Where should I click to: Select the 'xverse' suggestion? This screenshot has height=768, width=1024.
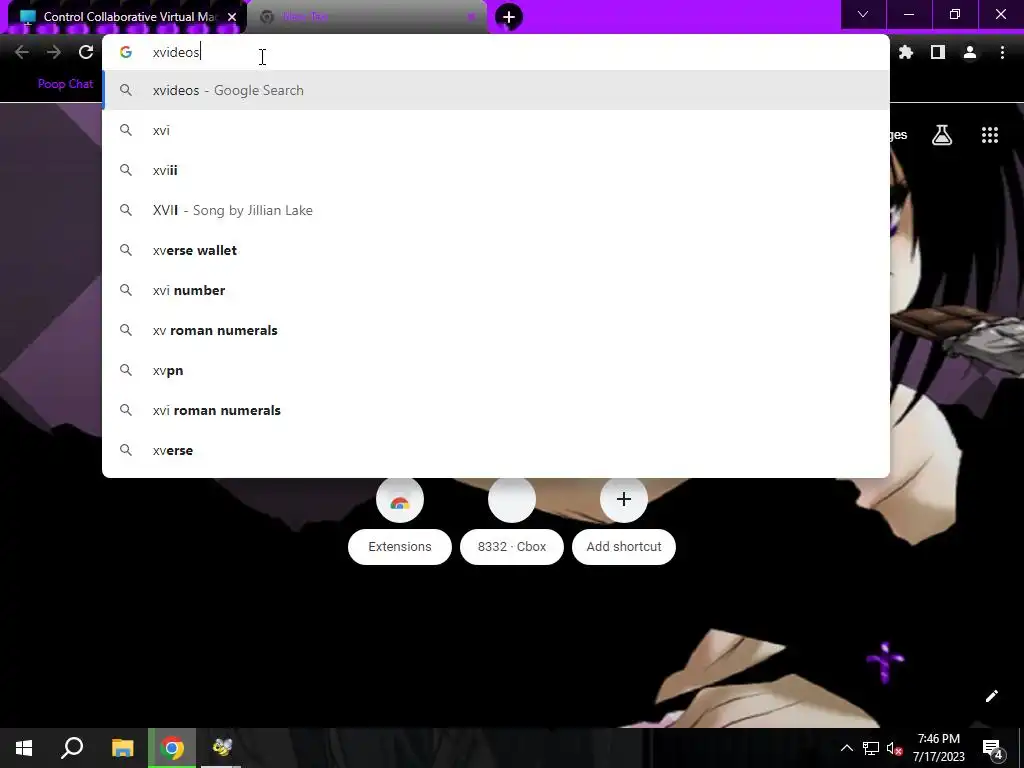coord(496,450)
